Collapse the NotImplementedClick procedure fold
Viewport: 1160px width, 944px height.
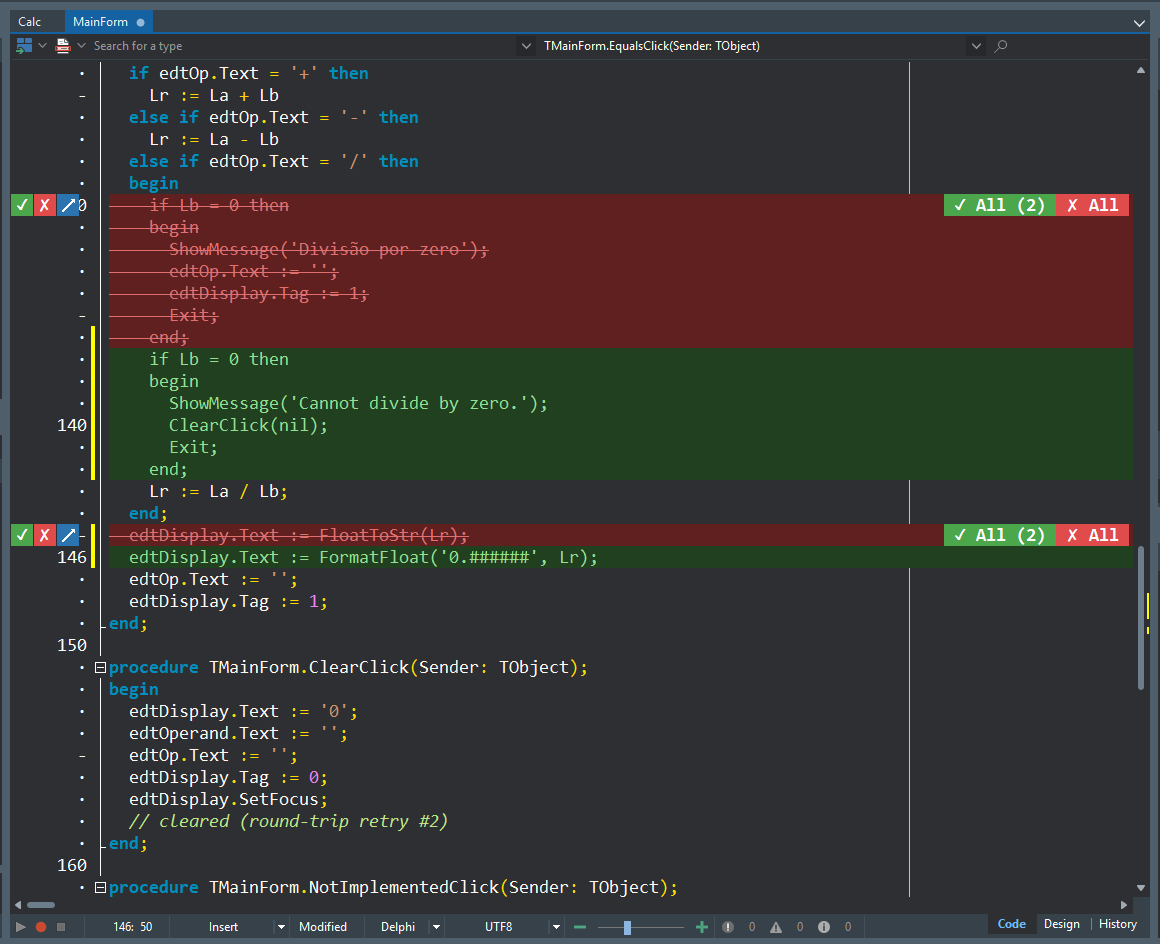101,887
